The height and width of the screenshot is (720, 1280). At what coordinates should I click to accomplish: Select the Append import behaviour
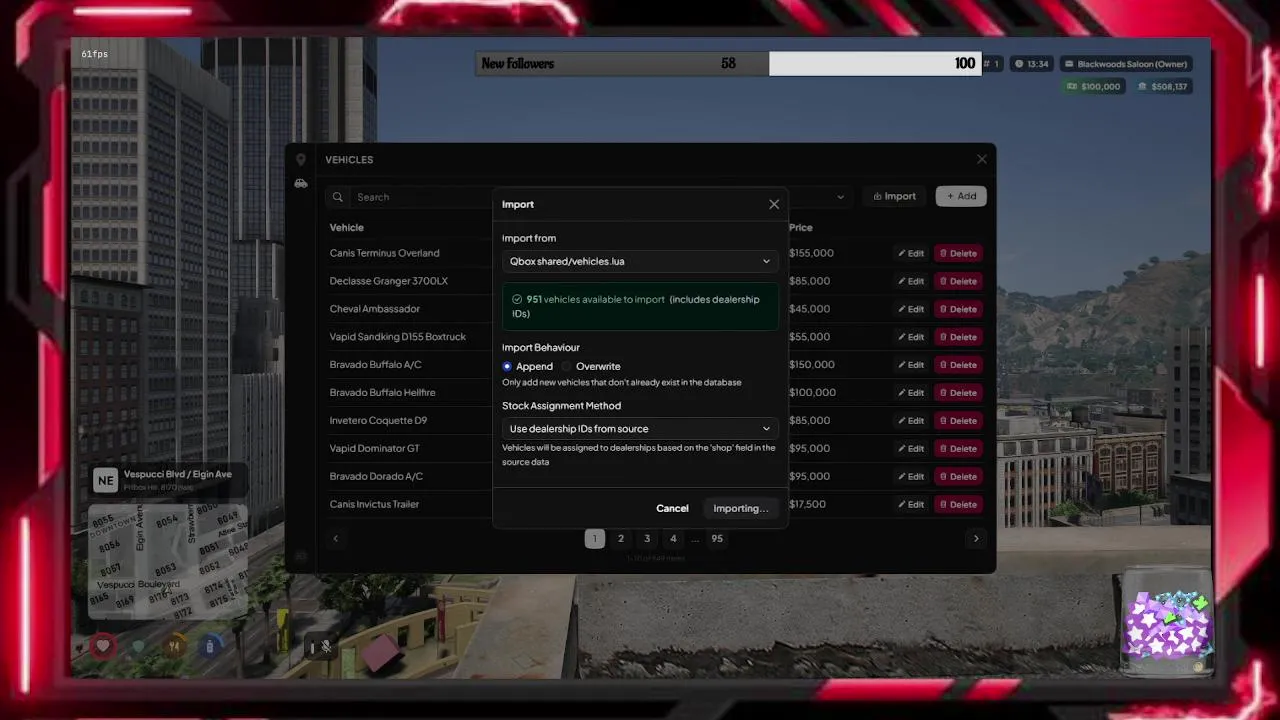click(x=528, y=366)
